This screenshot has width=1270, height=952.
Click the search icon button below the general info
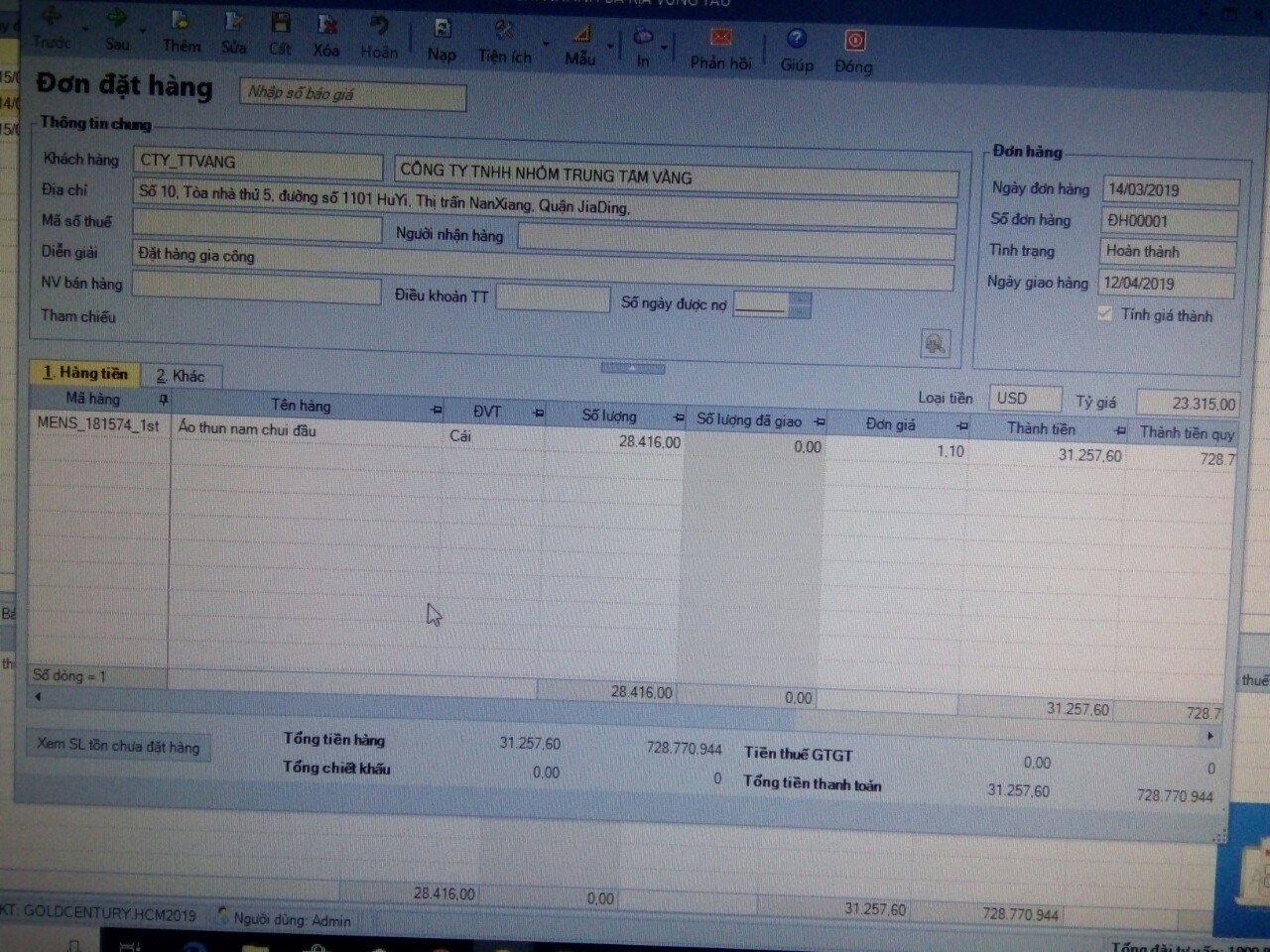coord(935,344)
